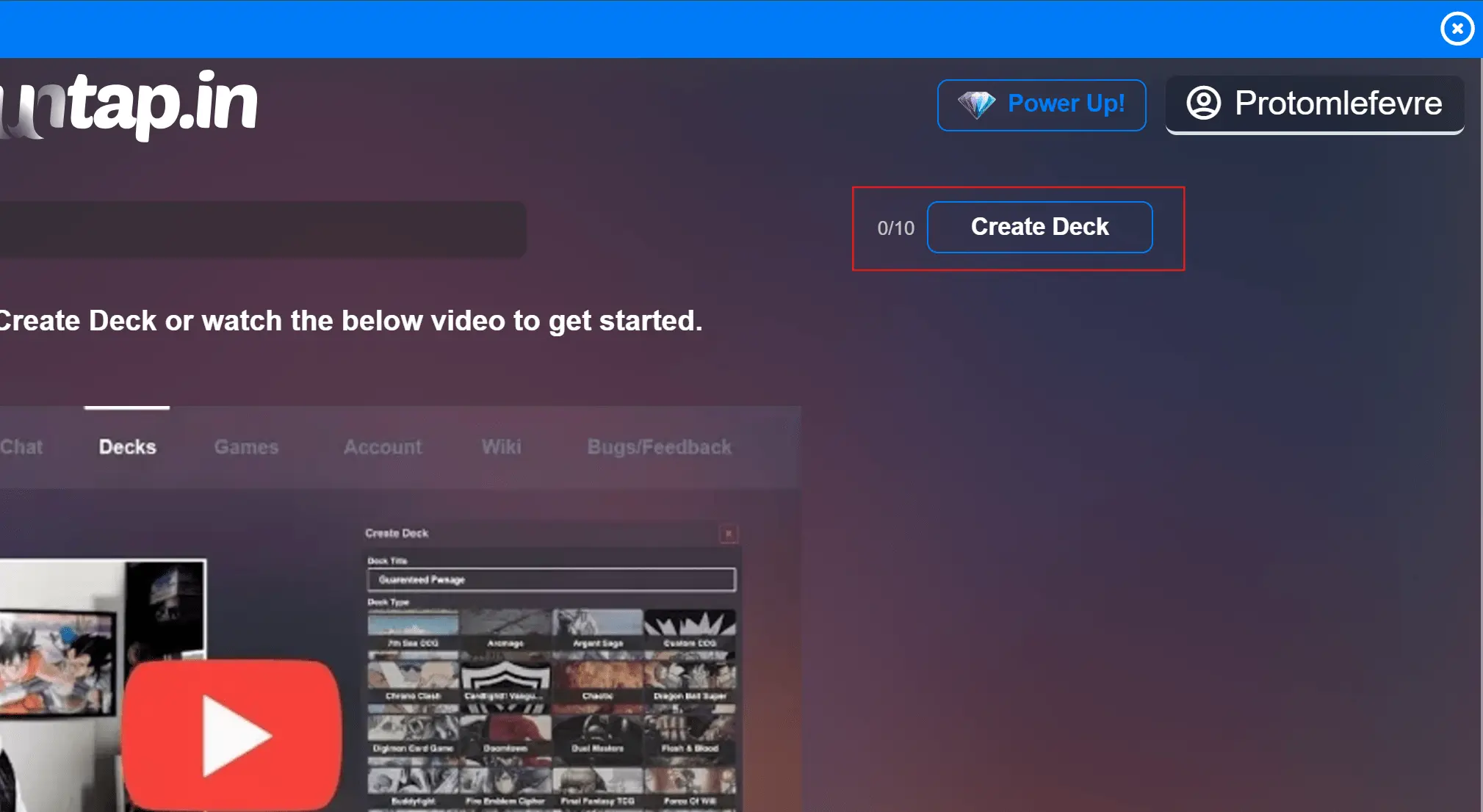Click the 0/10 deck count text
The height and width of the screenshot is (812, 1483).
(x=895, y=228)
